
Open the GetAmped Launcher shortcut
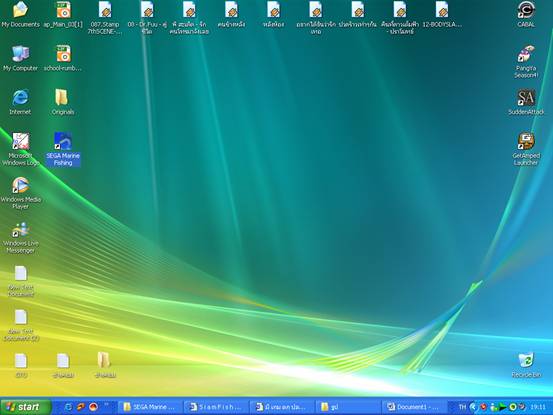(x=526, y=149)
